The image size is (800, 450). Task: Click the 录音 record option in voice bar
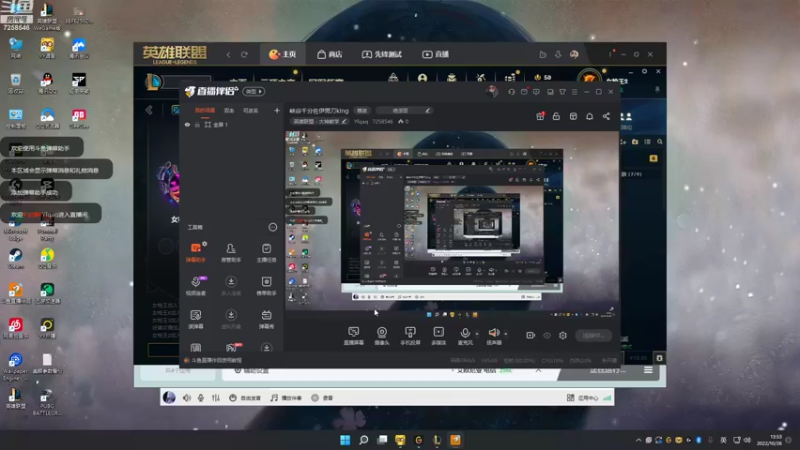click(322, 398)
